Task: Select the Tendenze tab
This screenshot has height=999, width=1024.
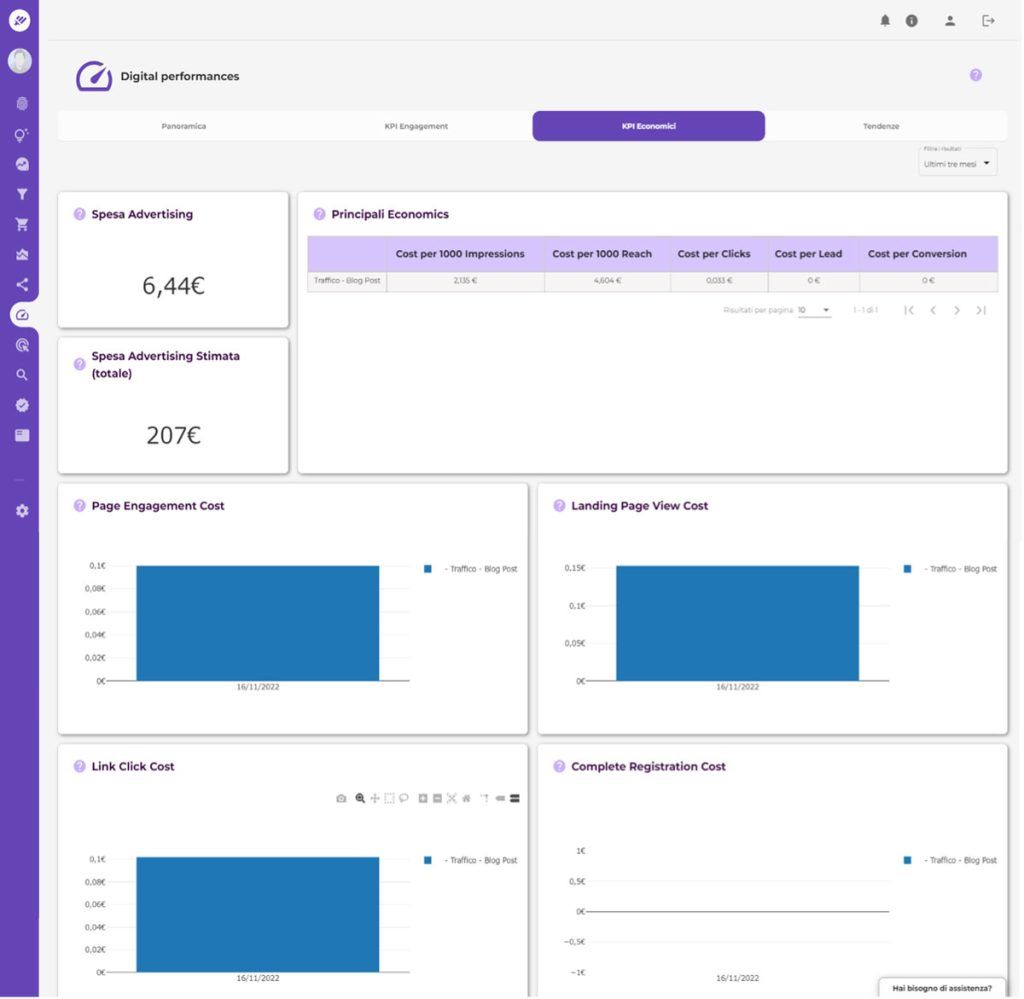Action: pos(881,127)
